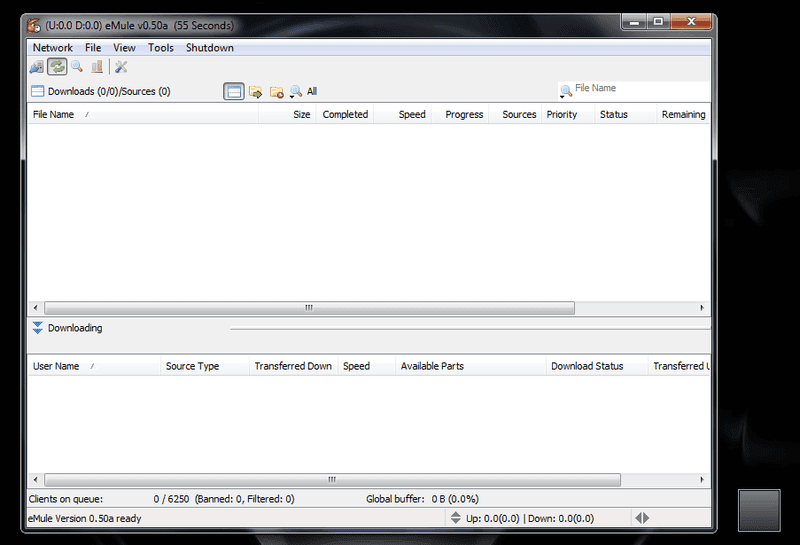Select the split window view icon
Viewport: 800px width, 545px height.
tap(234, 92)
